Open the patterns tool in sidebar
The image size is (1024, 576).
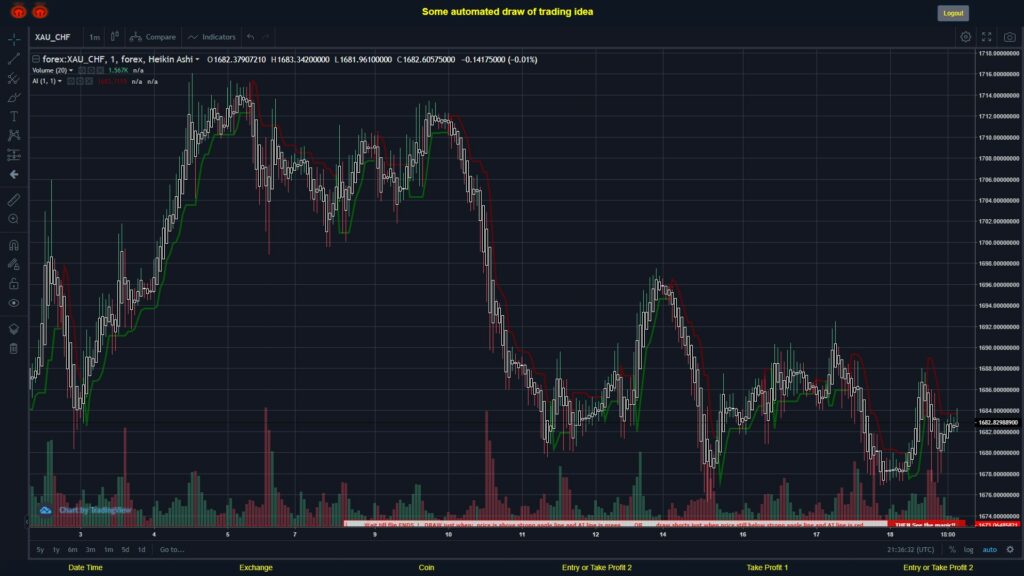click(14, 135)
